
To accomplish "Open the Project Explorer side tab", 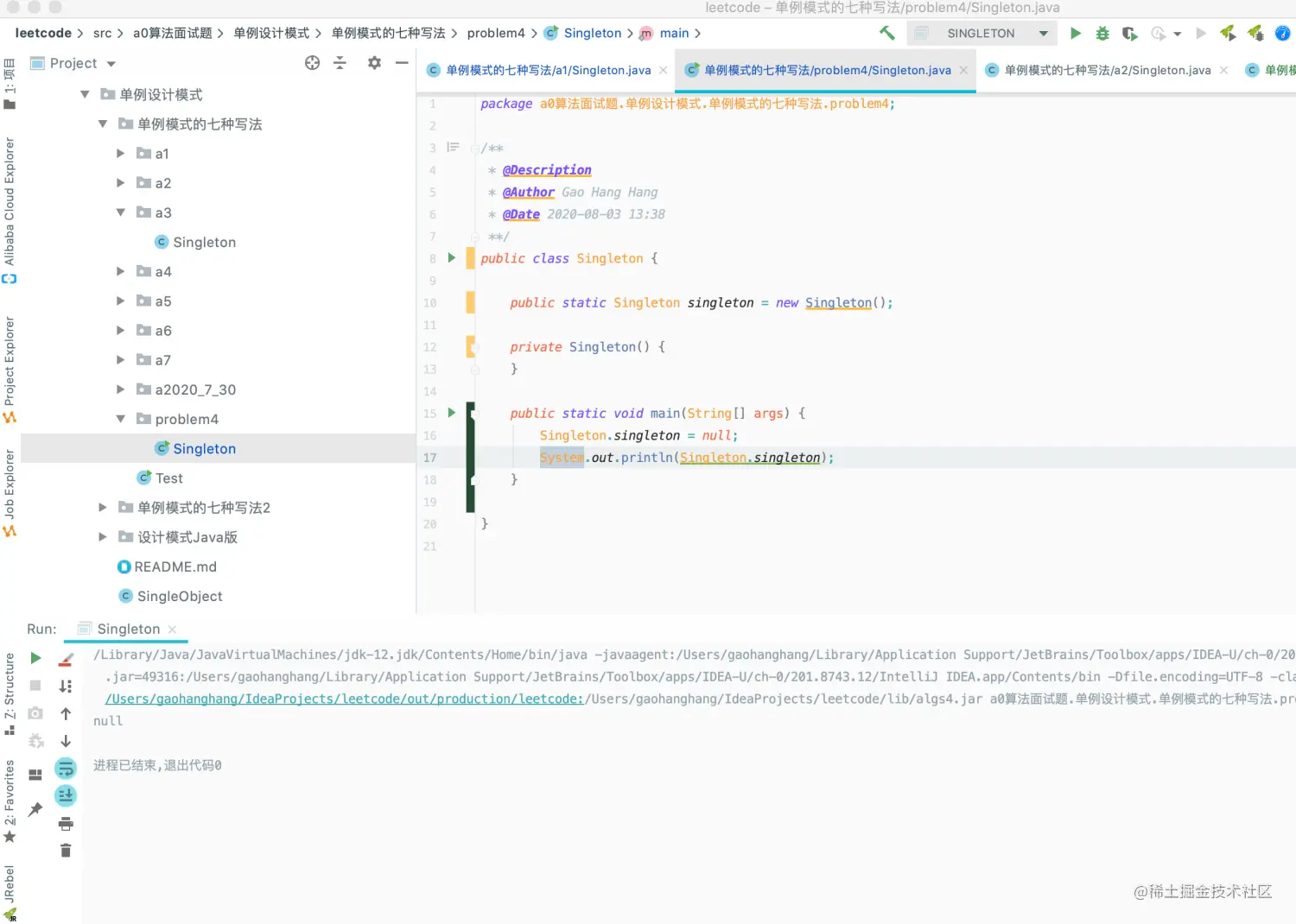I will pos(10,370).
